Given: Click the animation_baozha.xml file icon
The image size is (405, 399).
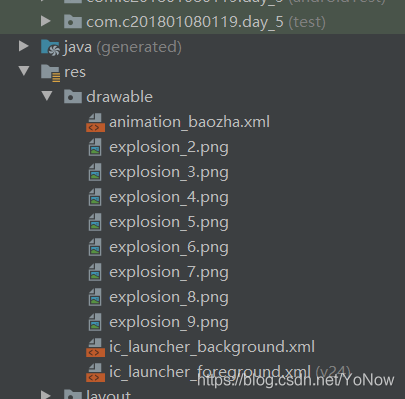Looking at the screenshot, I should (95, 122).
